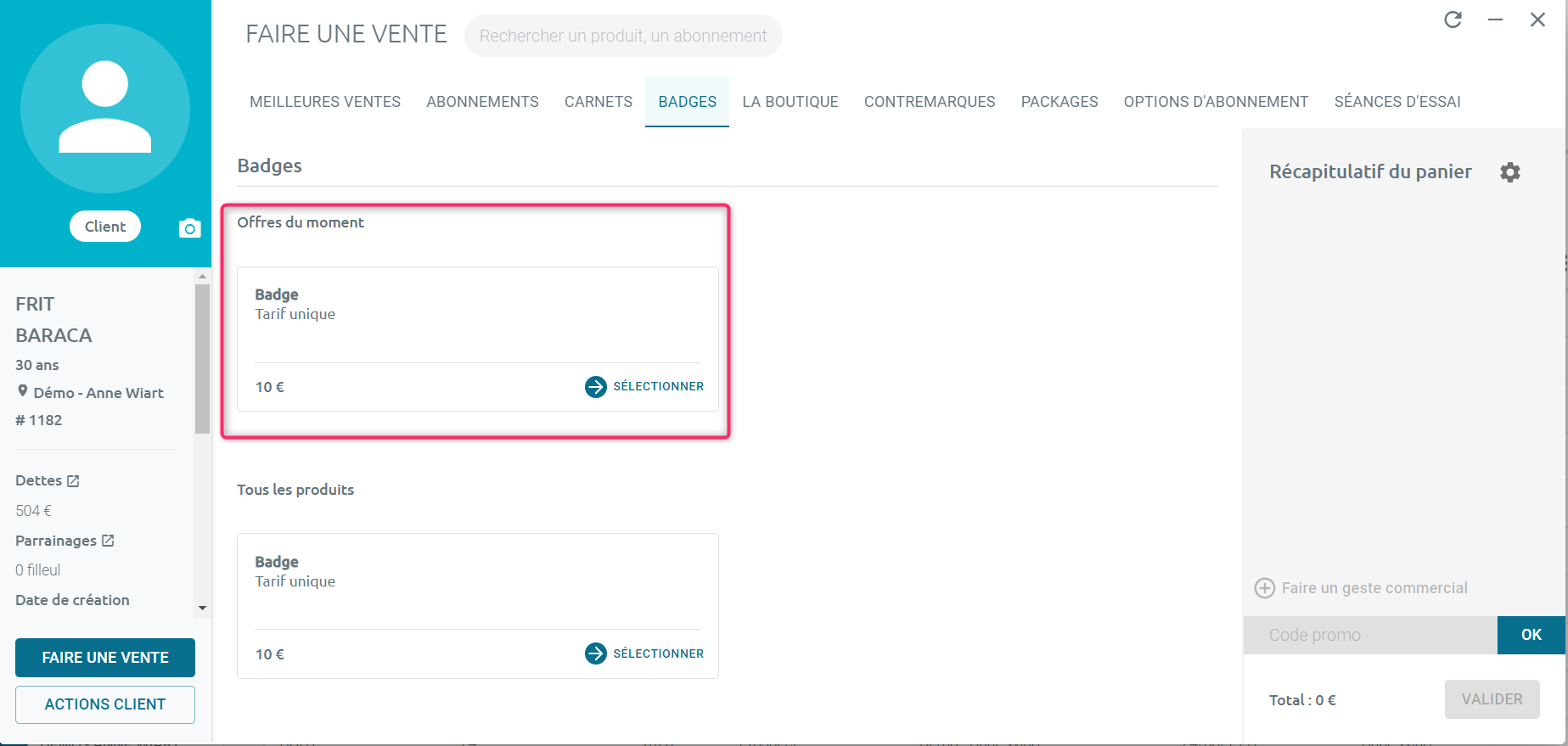The height and width of the screenshot is (746, 1568).
Task: Click the 504 € debt amount
Action: [34, 511]
